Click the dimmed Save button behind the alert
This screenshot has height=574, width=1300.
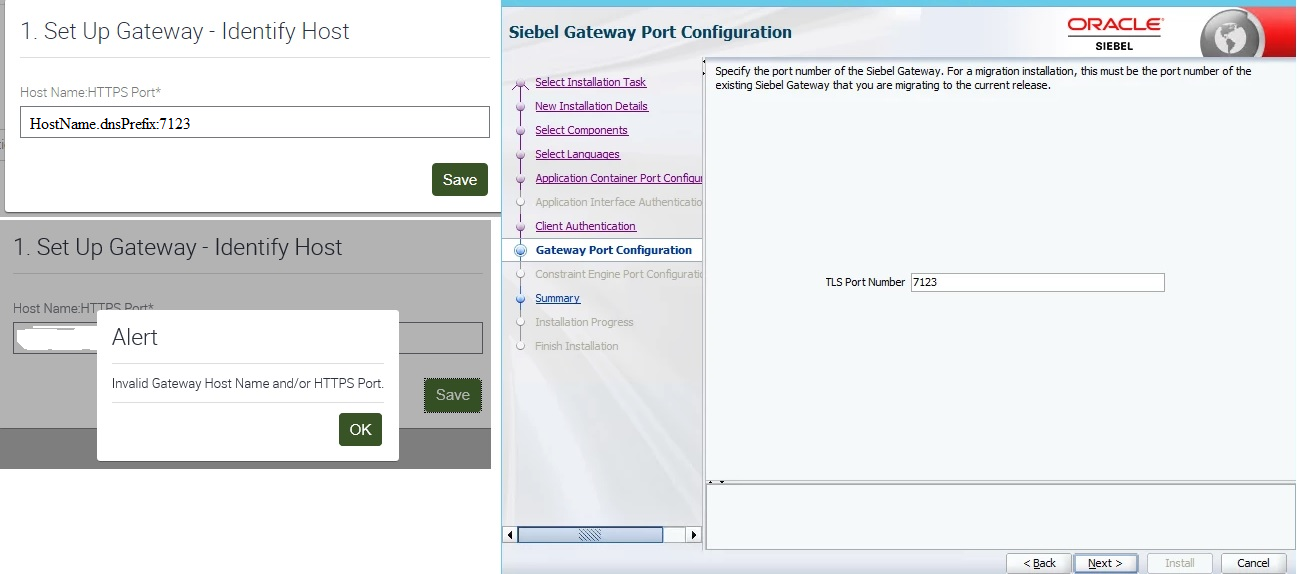coord(453,395)
